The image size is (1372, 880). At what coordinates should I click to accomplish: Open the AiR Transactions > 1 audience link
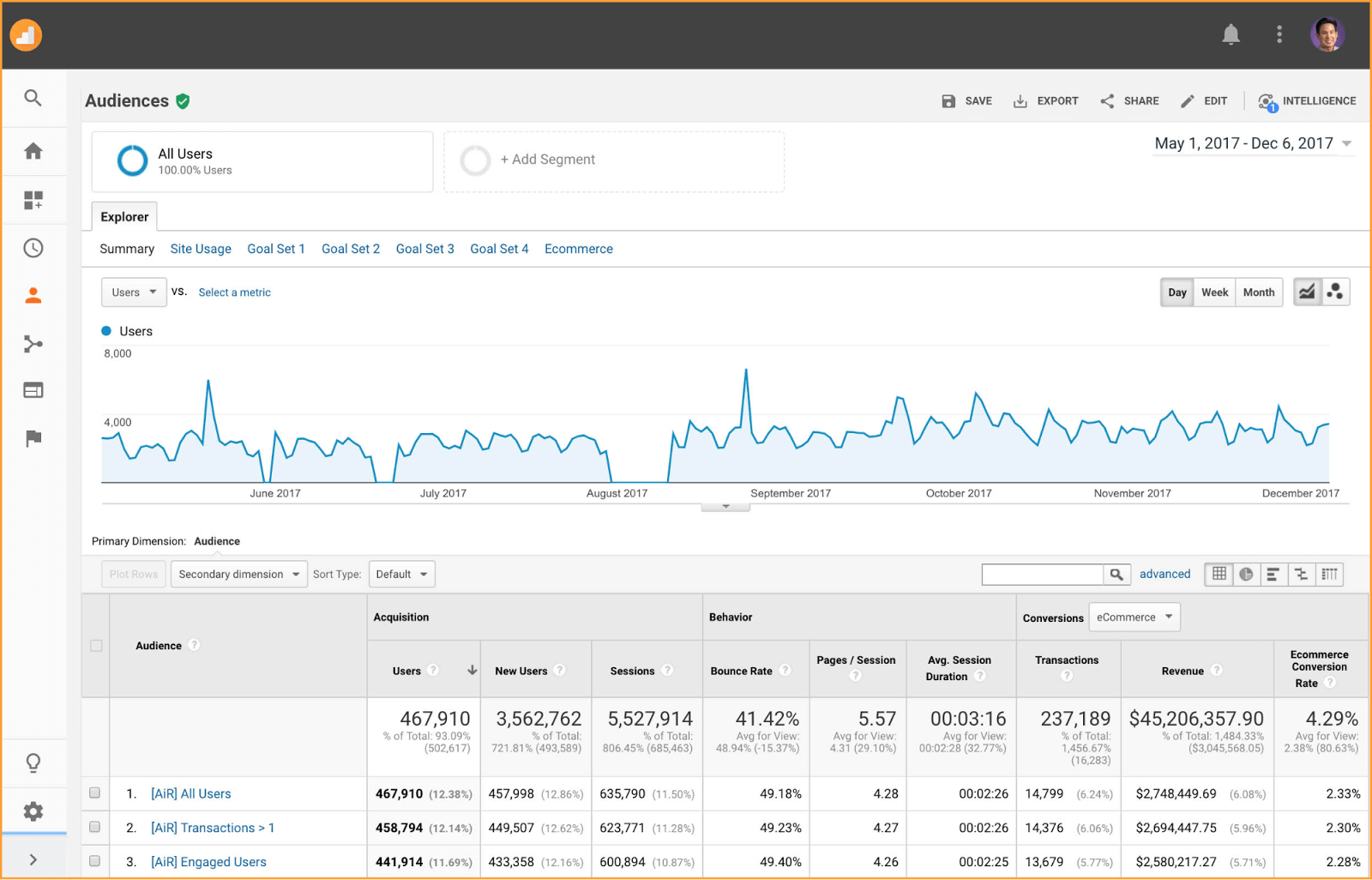(x=213, y=828)
